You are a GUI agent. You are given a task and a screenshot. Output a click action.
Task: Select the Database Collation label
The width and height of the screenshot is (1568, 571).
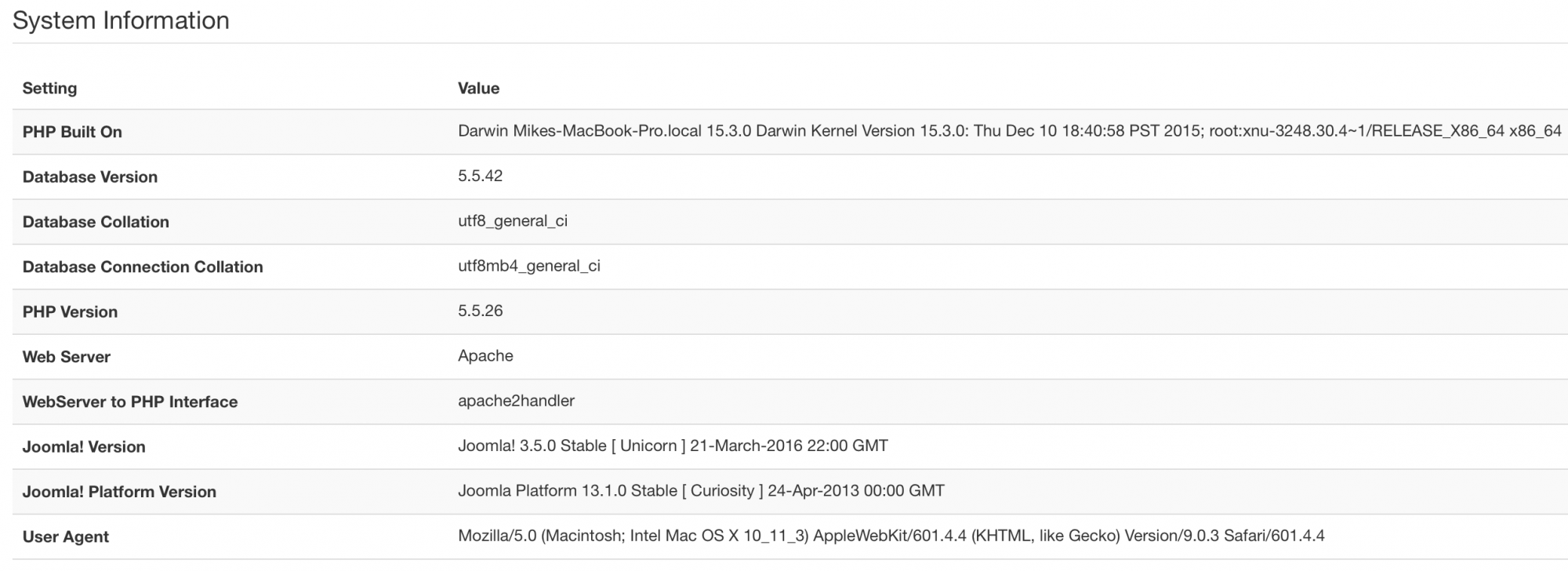point(96,222)
